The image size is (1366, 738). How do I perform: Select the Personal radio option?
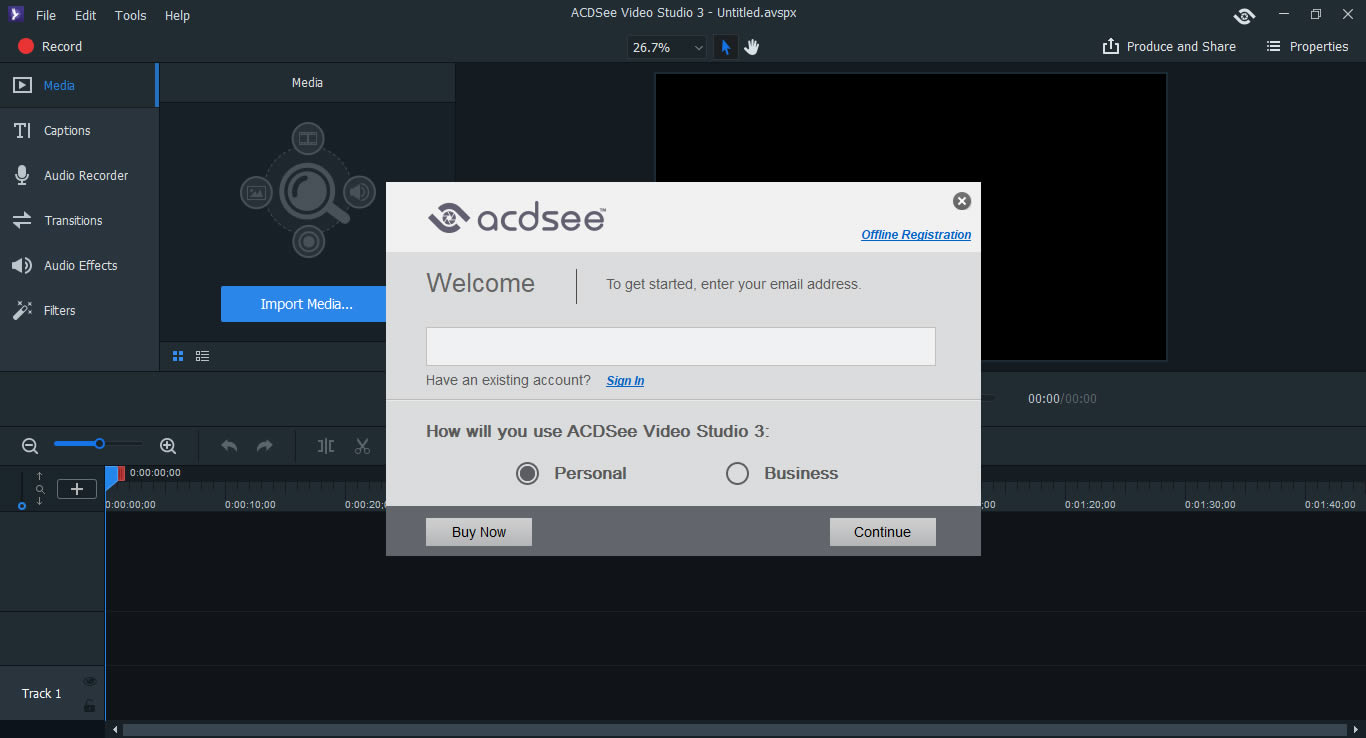tap(528, 474)
